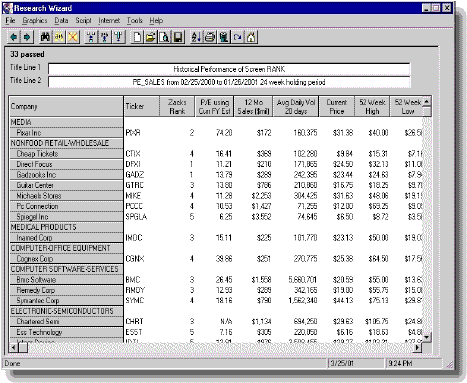Click the 12 Mo Sales column header

pyautogui.click(x=253, y=107)
